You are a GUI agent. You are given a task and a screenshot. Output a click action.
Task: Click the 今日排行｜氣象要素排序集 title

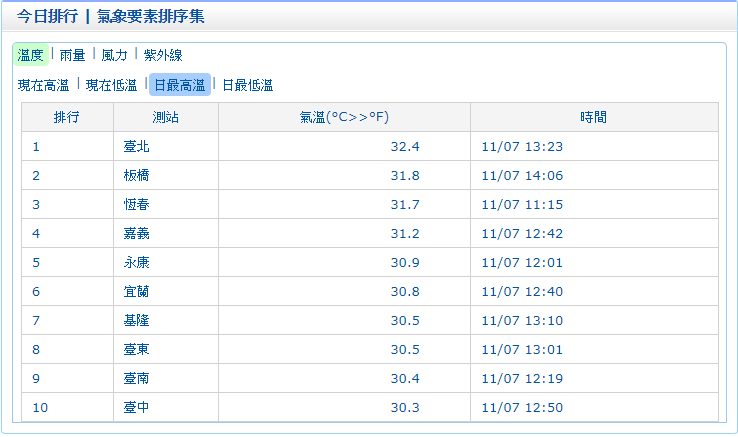pos(111,16)
